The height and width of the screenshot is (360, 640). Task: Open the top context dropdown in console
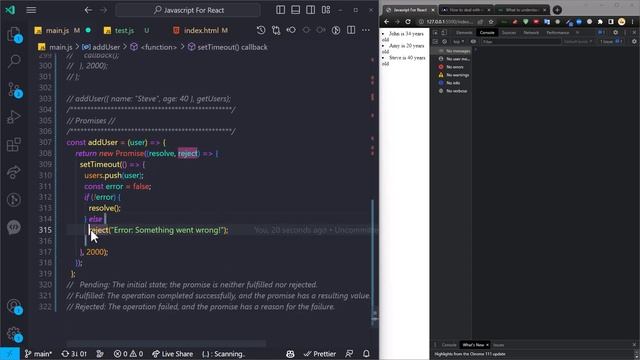(458, 42)
